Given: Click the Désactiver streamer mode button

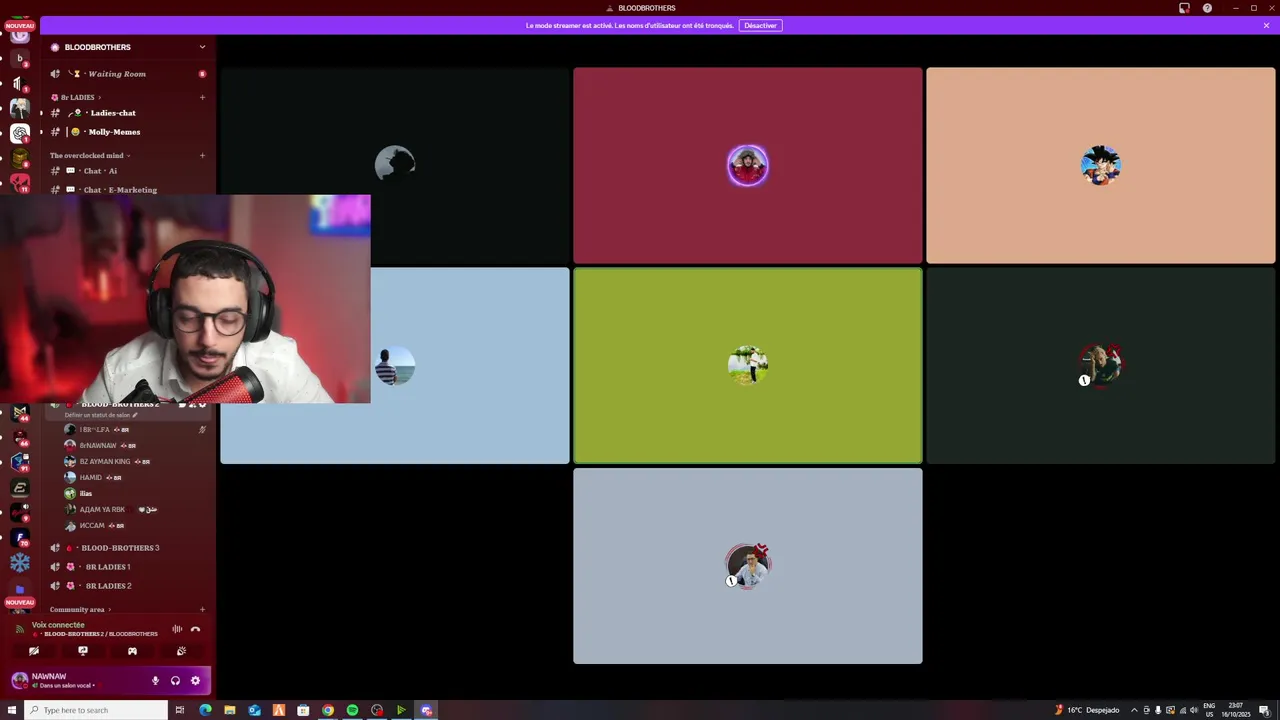Looking at the screenshot, I should (x=760, y=25).
